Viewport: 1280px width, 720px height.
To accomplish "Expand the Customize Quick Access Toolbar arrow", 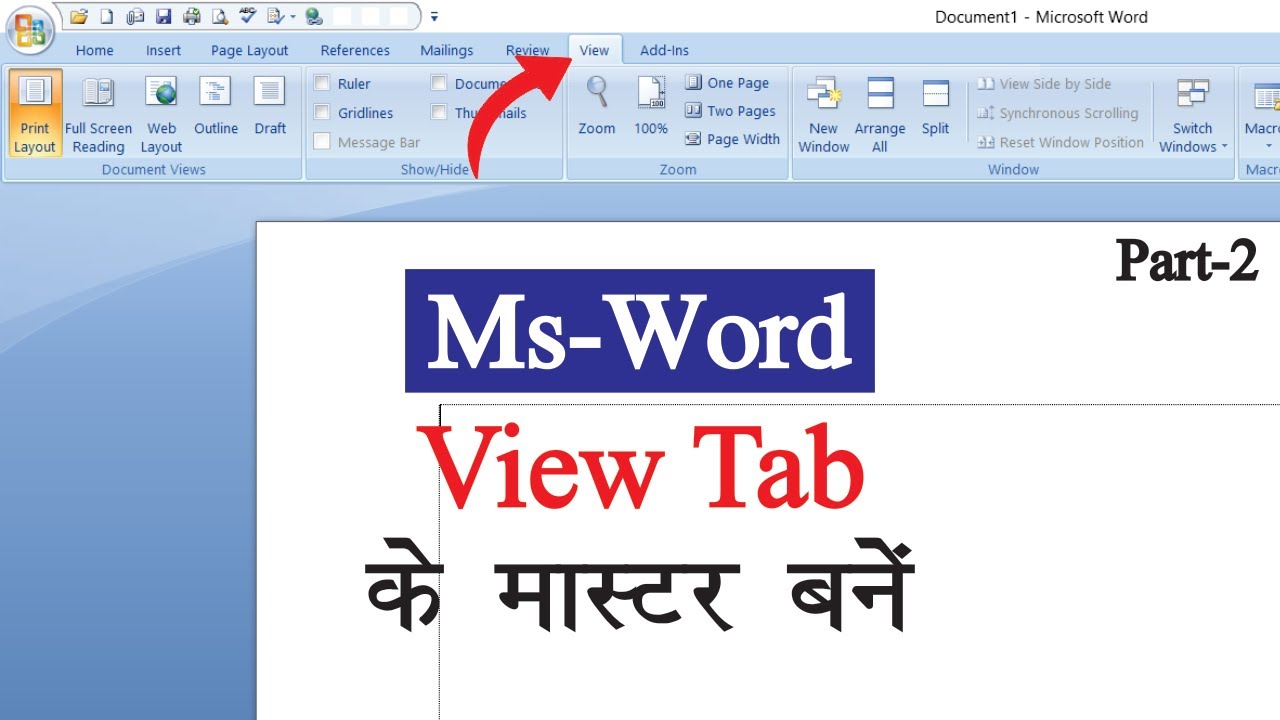I will point(434,17).
